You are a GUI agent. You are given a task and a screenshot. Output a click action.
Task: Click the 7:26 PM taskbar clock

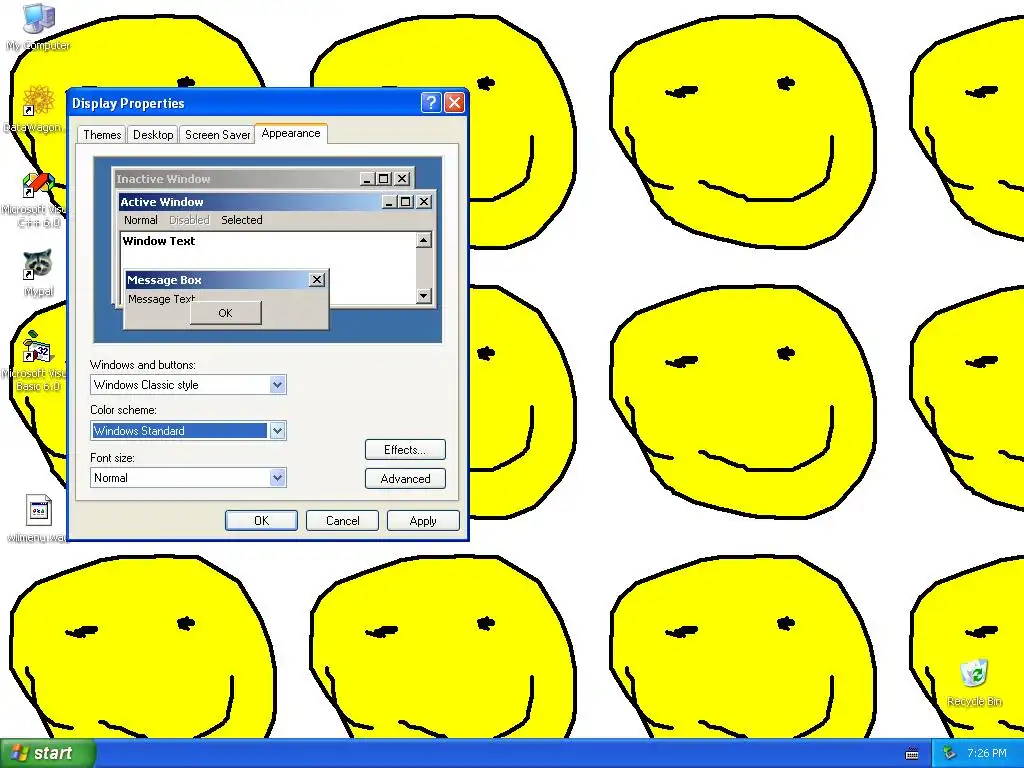[987, 754]
